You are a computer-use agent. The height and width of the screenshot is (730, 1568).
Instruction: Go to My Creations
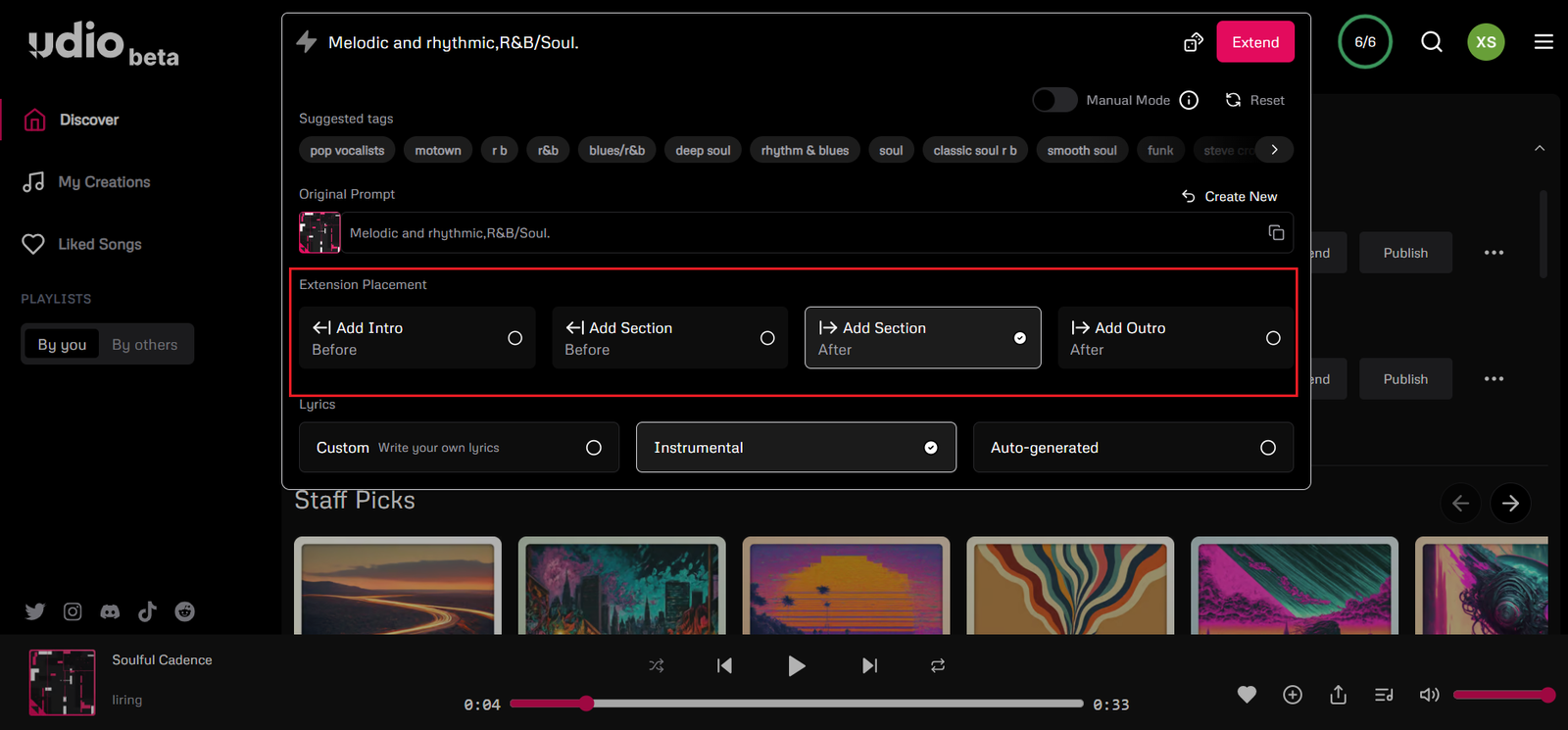[104, 182]
